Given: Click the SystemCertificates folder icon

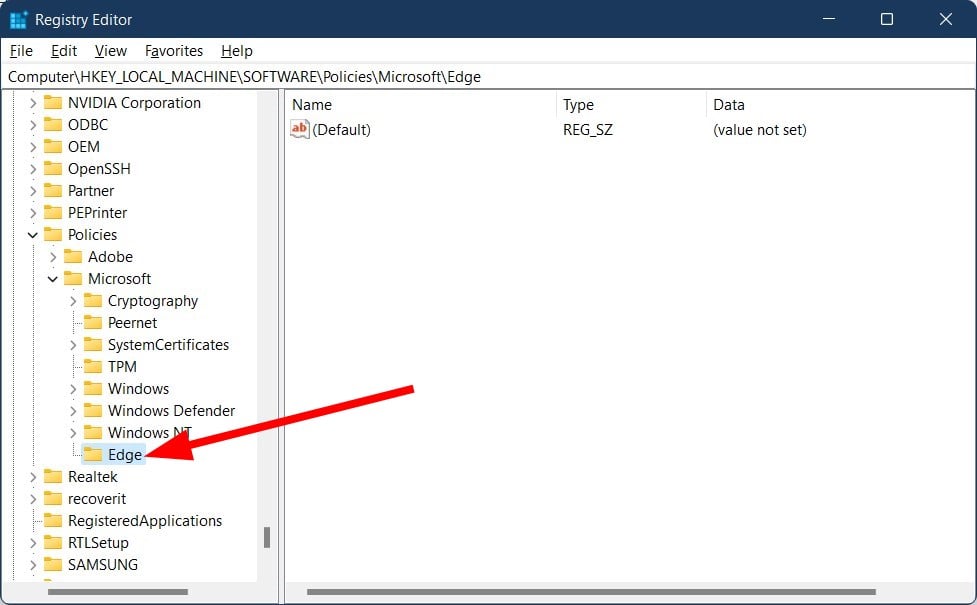Looking at the screenshot, I should [x=93, y=345].
